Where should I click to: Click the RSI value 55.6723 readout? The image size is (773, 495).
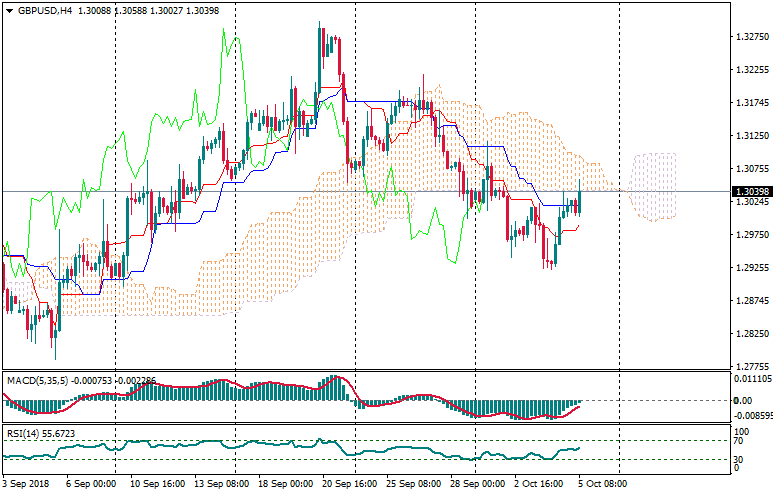[x=58, y=432]
